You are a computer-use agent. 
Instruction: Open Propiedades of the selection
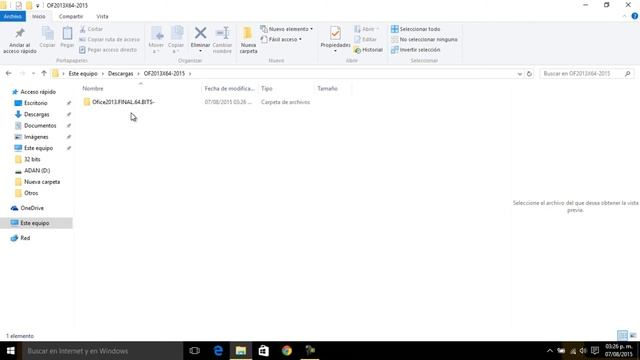(335, 40)
